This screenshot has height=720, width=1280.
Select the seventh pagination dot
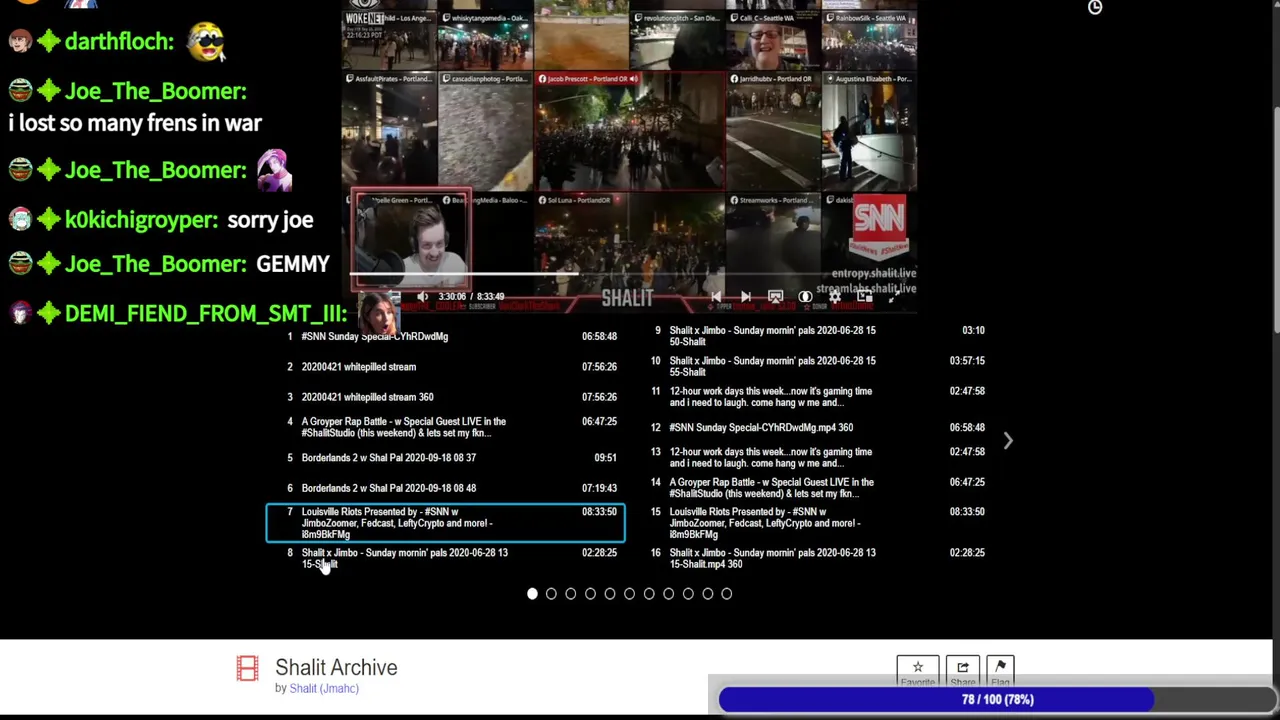click(649, 594)
